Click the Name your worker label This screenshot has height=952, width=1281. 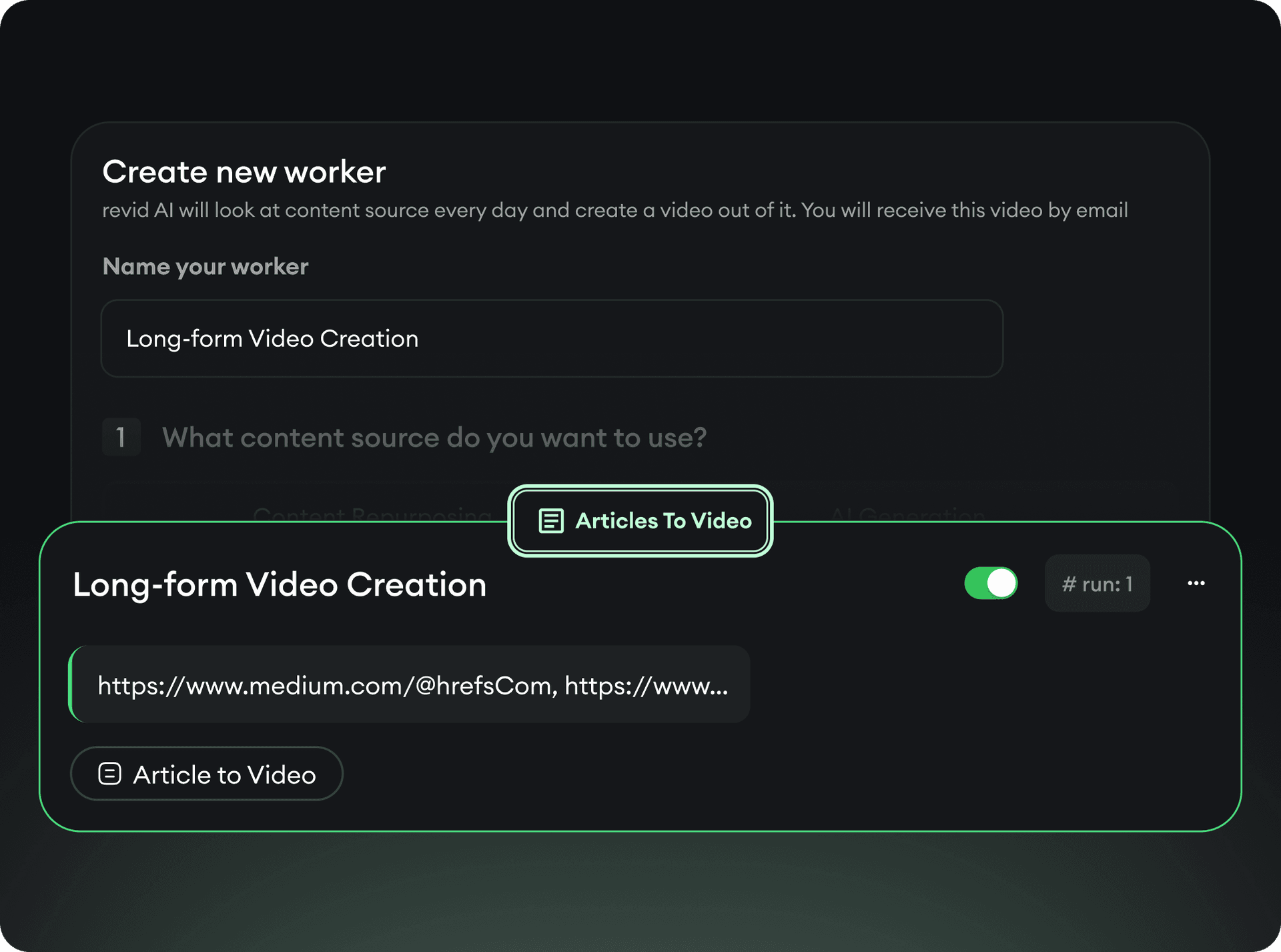click(x=205, y=267)
